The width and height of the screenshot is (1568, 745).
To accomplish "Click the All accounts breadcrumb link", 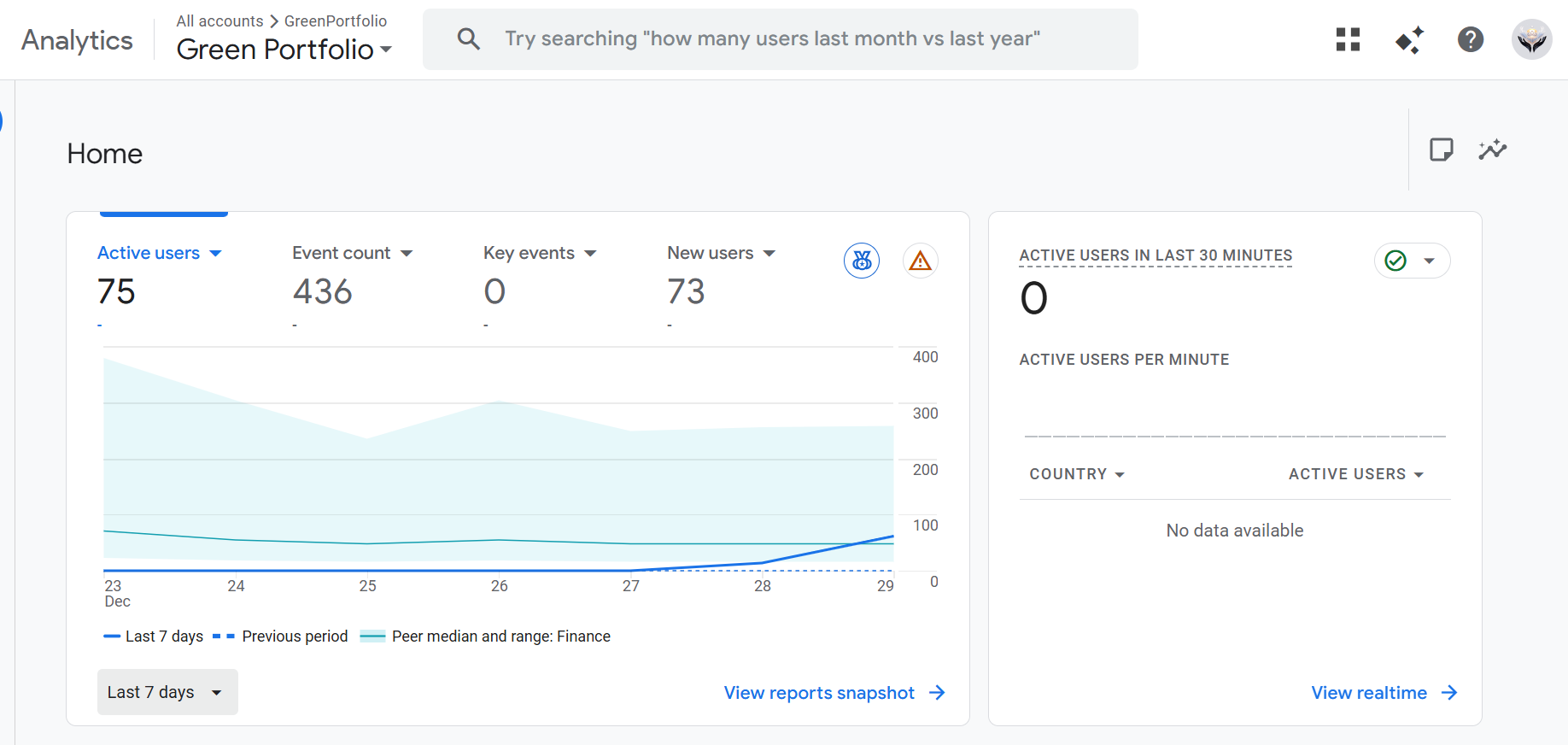I will [219, 21].
